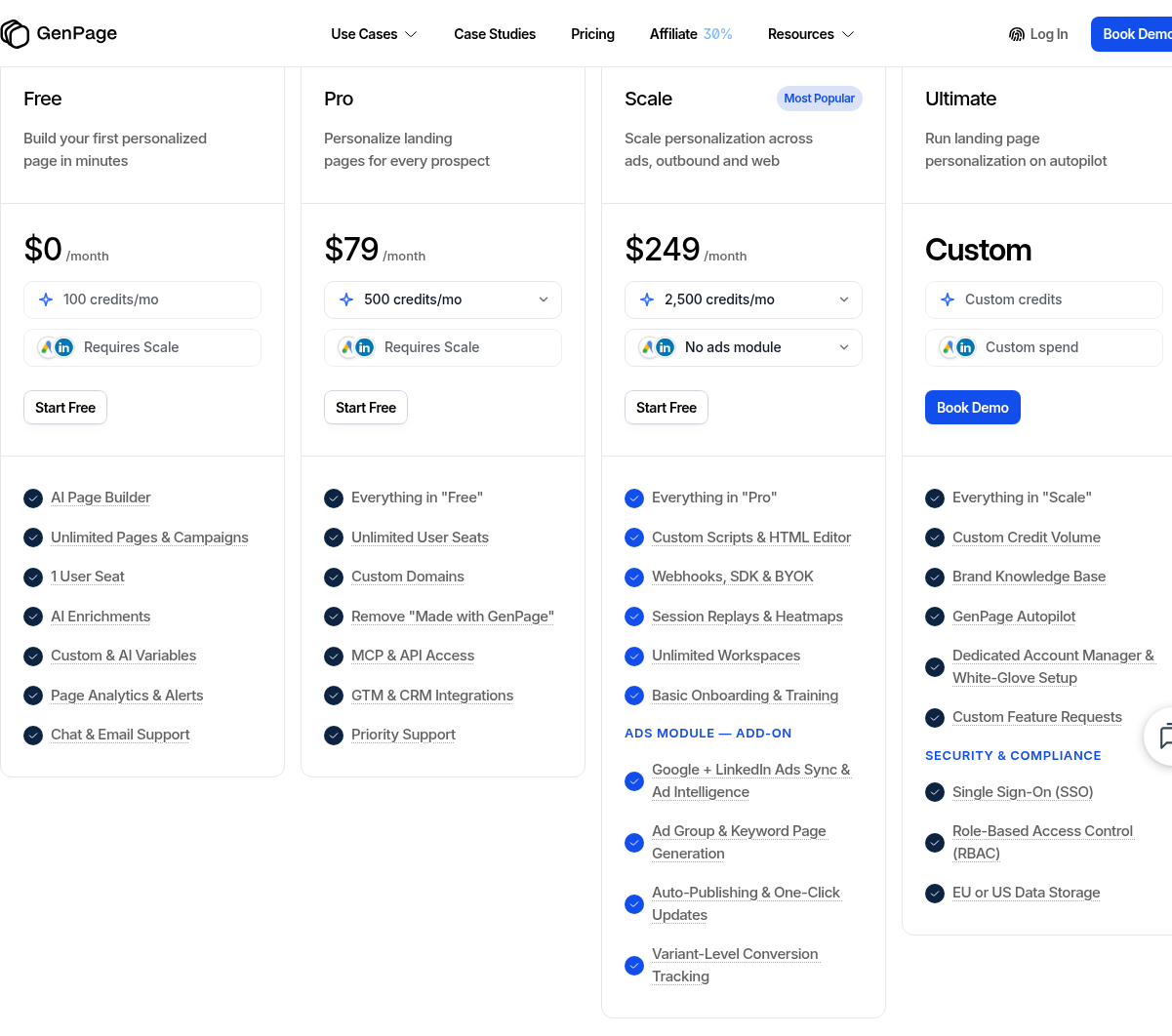The height and width of the screenshot is (1036, 1172).
Task: Click sparkle icon next to 500 credits/mo
Action: 346,299
